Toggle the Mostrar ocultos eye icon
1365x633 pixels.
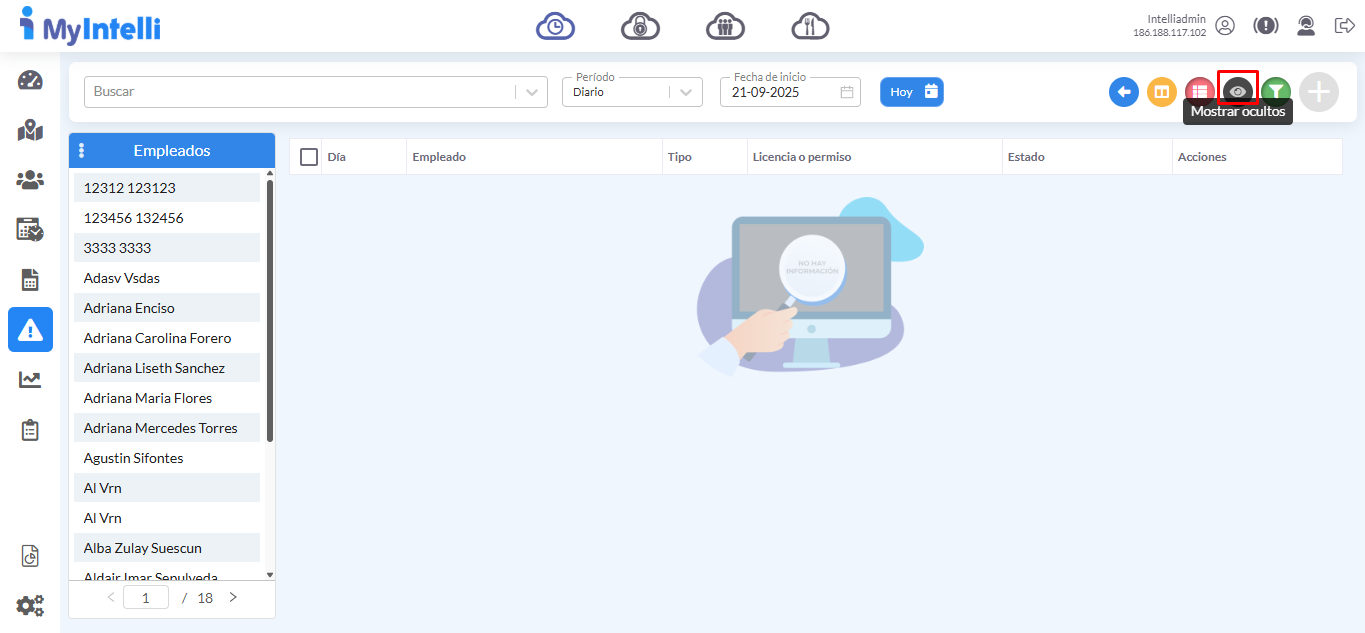click(1238, 92)
